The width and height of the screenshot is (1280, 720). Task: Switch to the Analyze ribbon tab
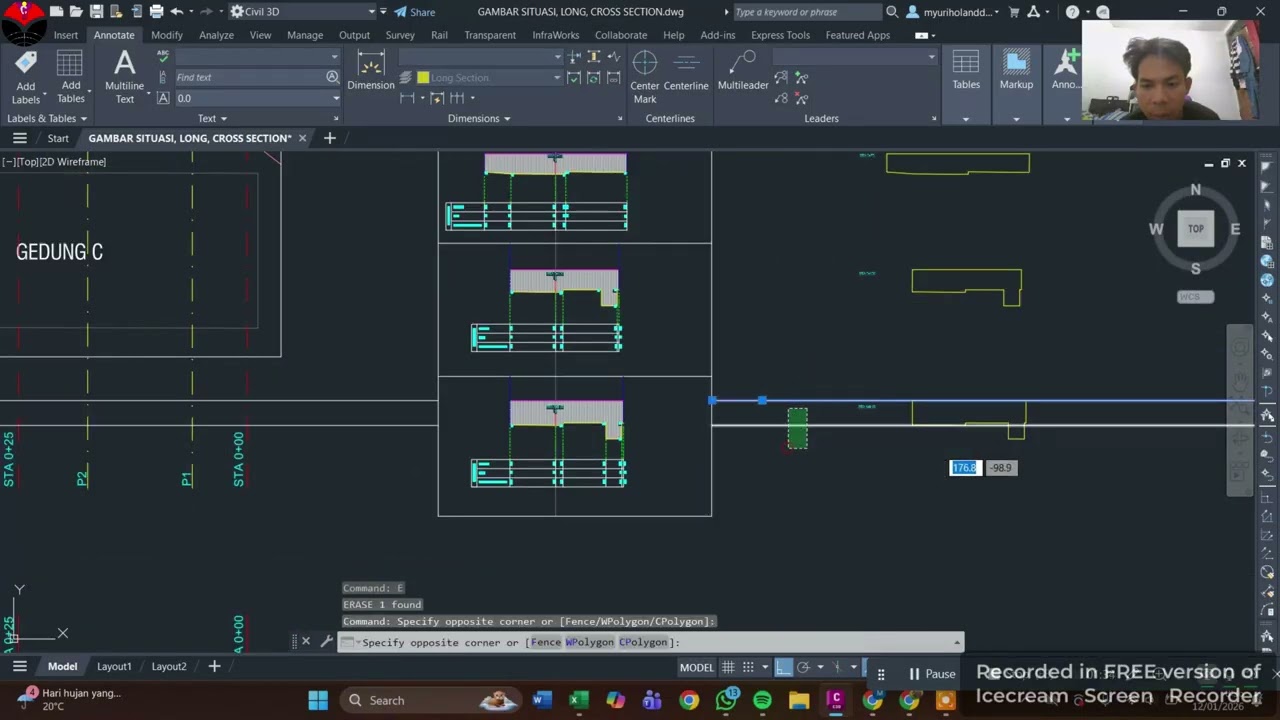[x=216, y=35]
